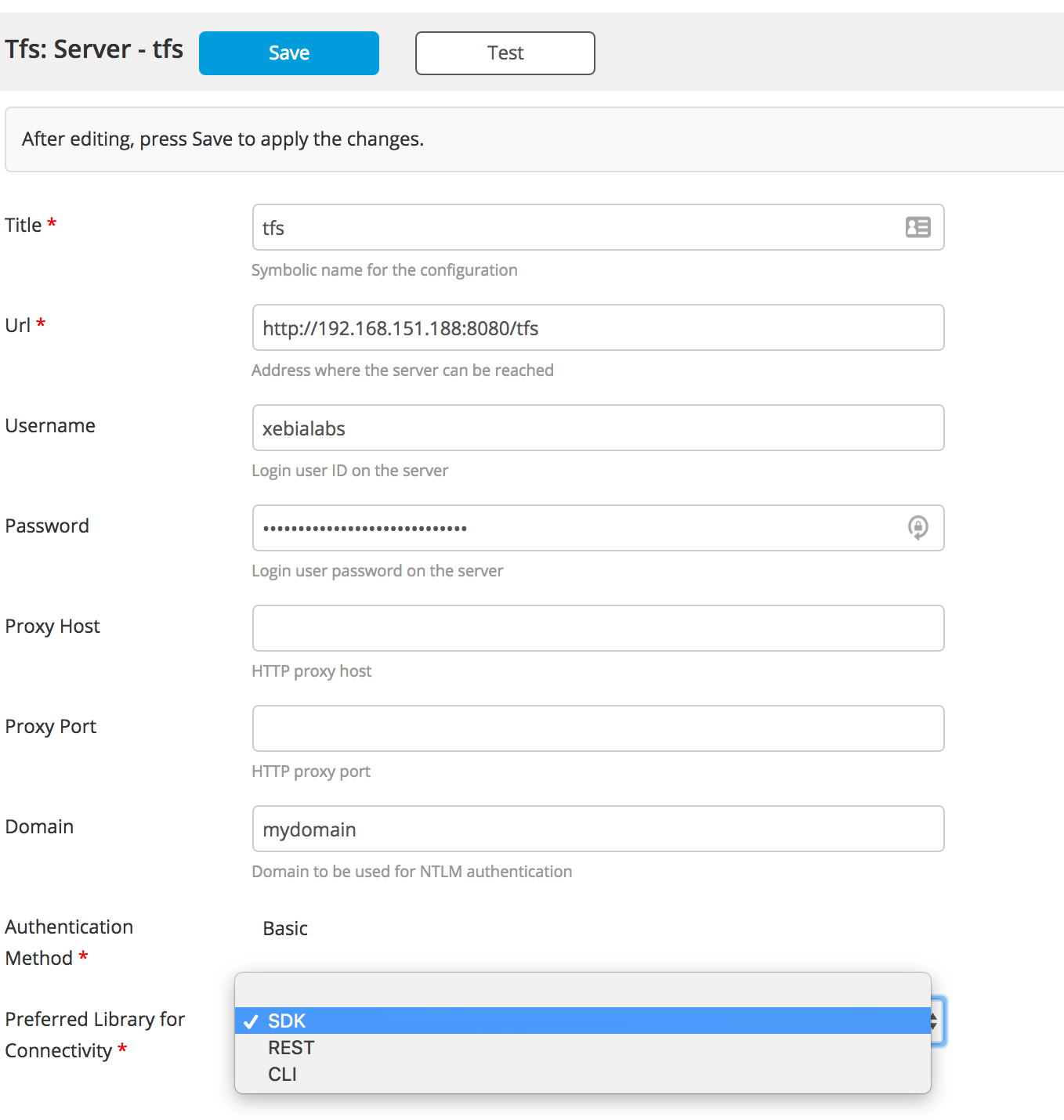Screen dimensions: 1064x1120
Task: Click the Domain label
Action: coord(39,827)
